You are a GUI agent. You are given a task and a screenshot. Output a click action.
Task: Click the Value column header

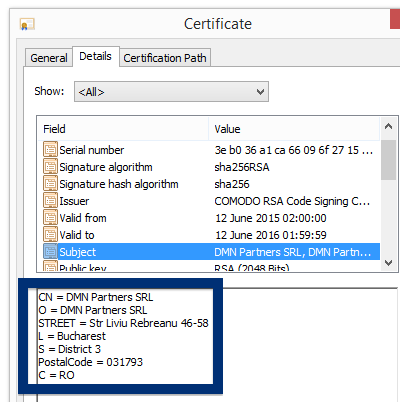click(294, 129)
